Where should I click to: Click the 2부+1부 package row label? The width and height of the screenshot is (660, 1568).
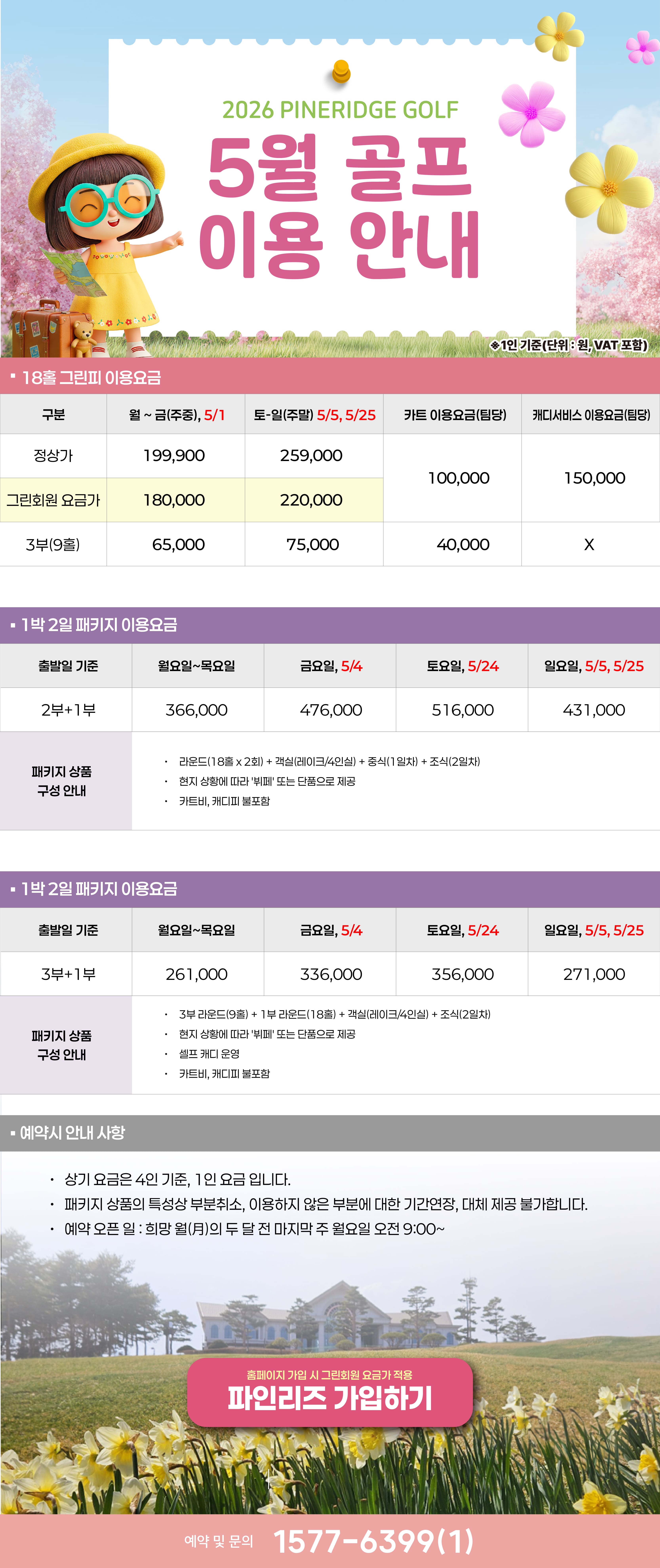(x=68, y=710)
